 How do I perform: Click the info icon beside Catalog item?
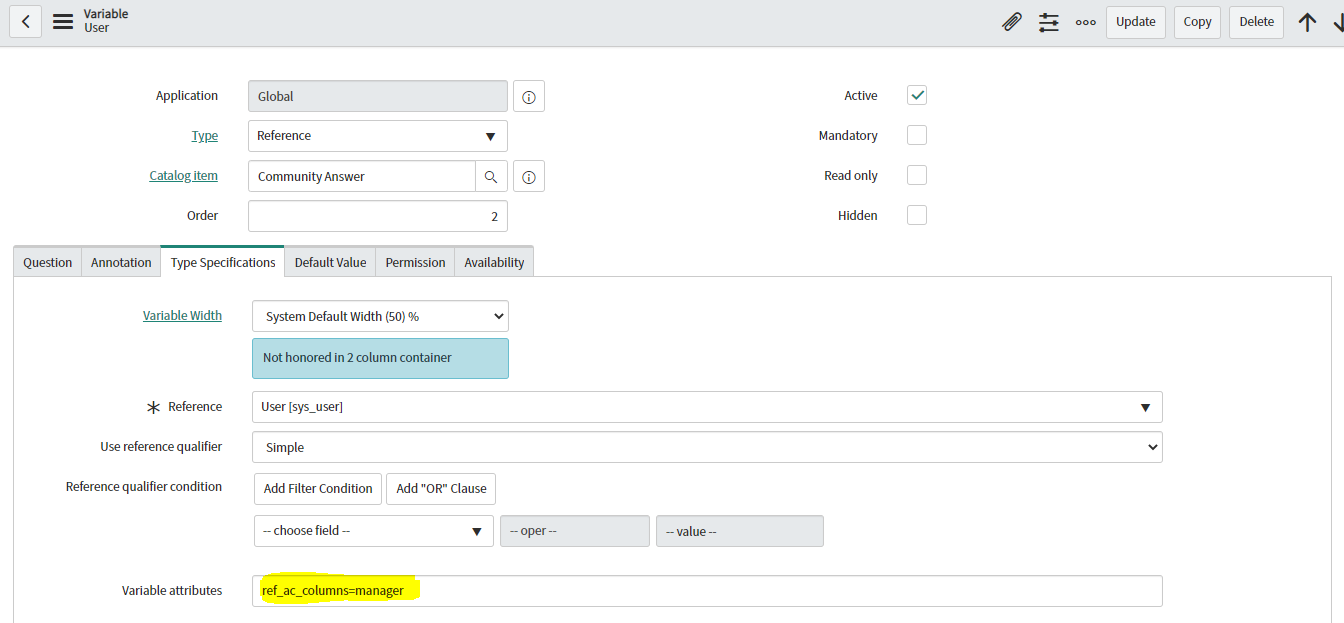(528, 176)
